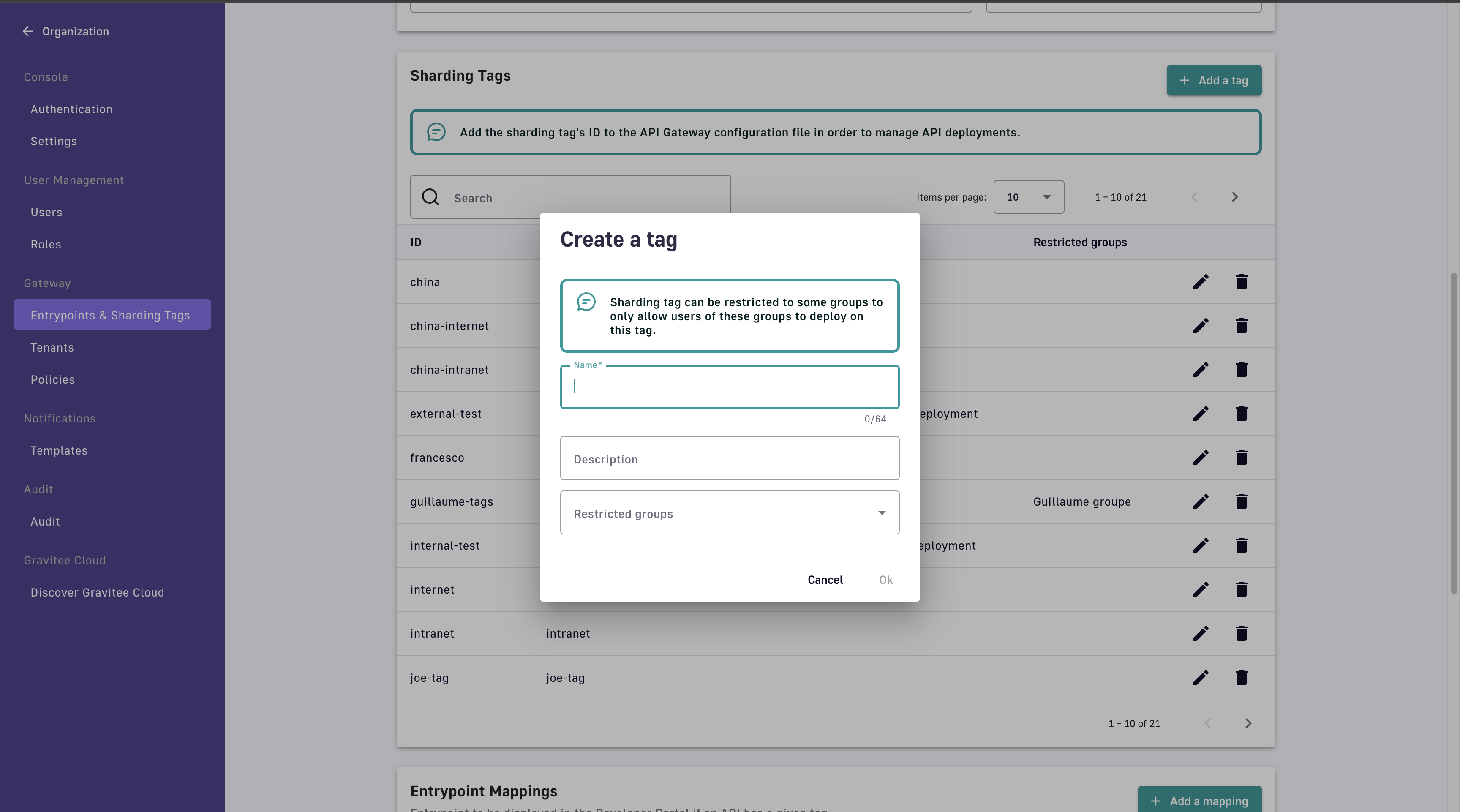Go to next page at top paginator
This screenshot has width=1460, height=812.
[x=1234, y=197]
